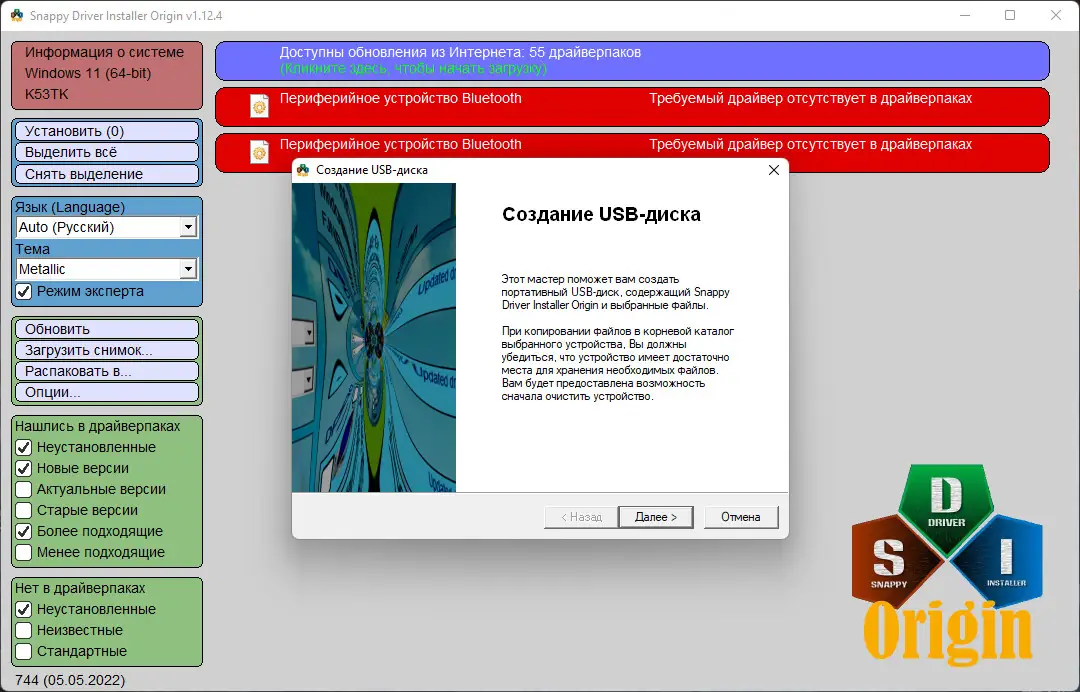Click Выделить всё to select all
Viewport: 1080px width, 692px height.
pyautogui.click(x=106, y=151)
